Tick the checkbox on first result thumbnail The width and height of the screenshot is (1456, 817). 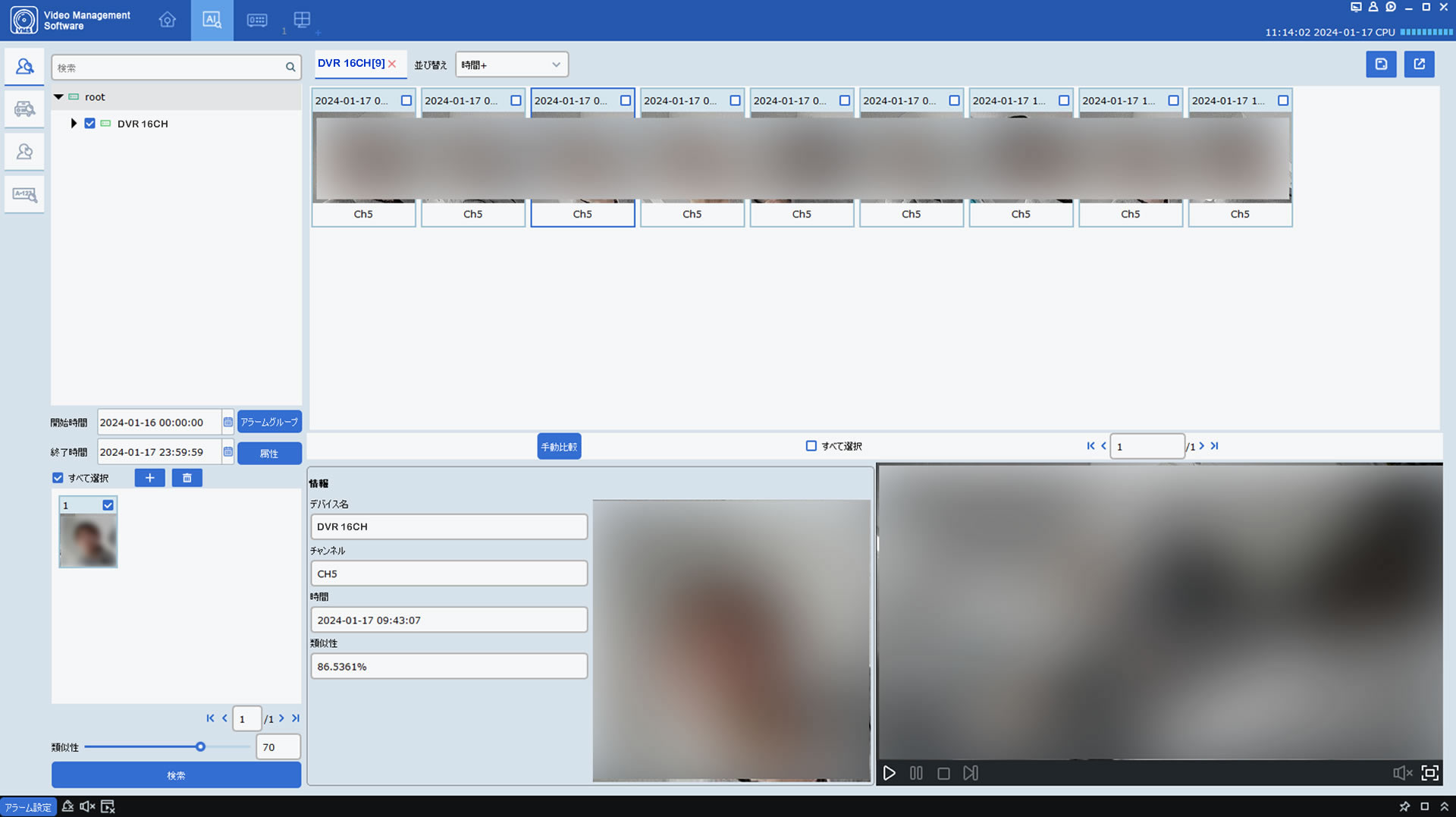(x=406, y=101)
